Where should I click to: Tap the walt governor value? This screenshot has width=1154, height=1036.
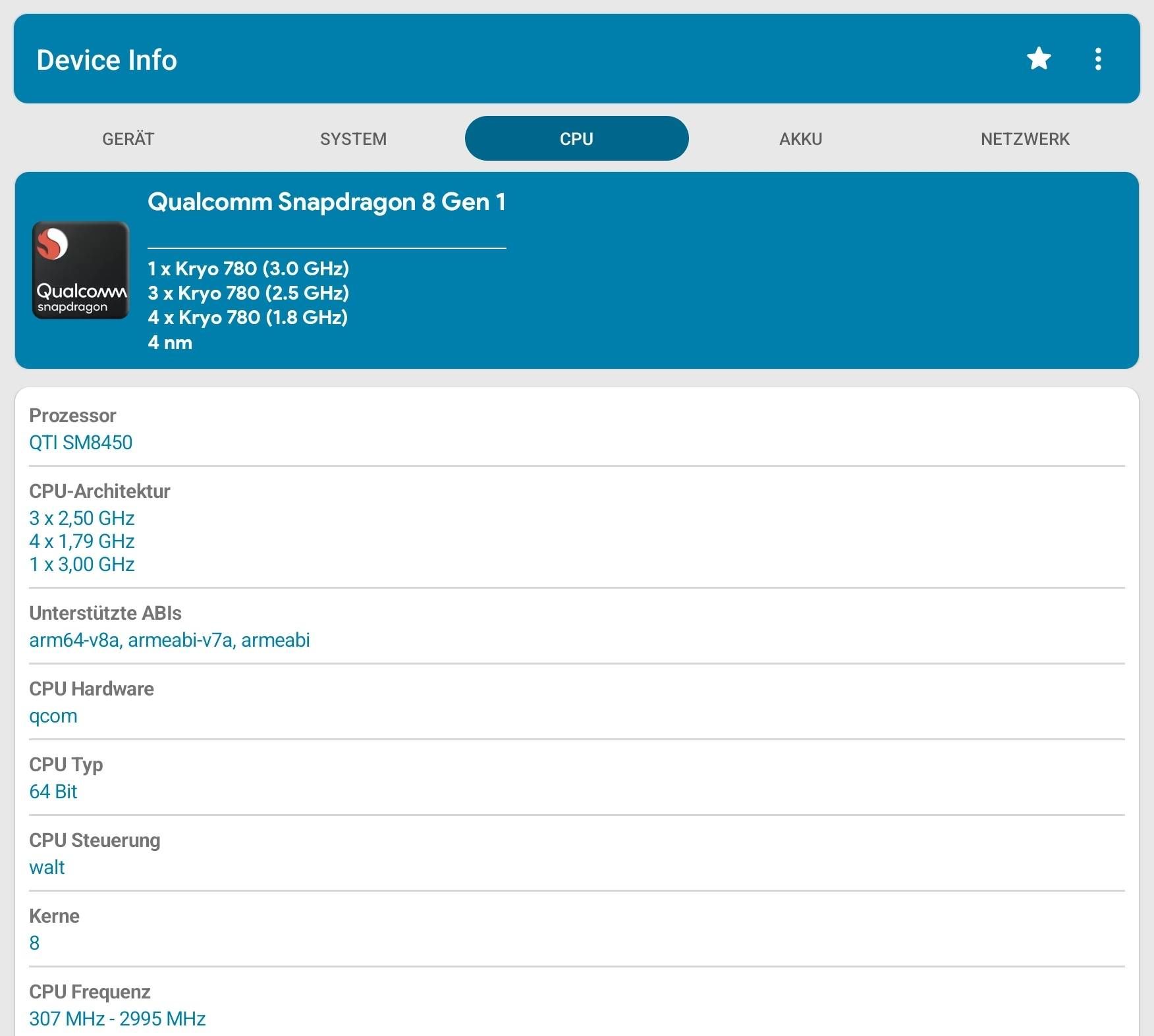pyautogui.click(x=47, y=867)
